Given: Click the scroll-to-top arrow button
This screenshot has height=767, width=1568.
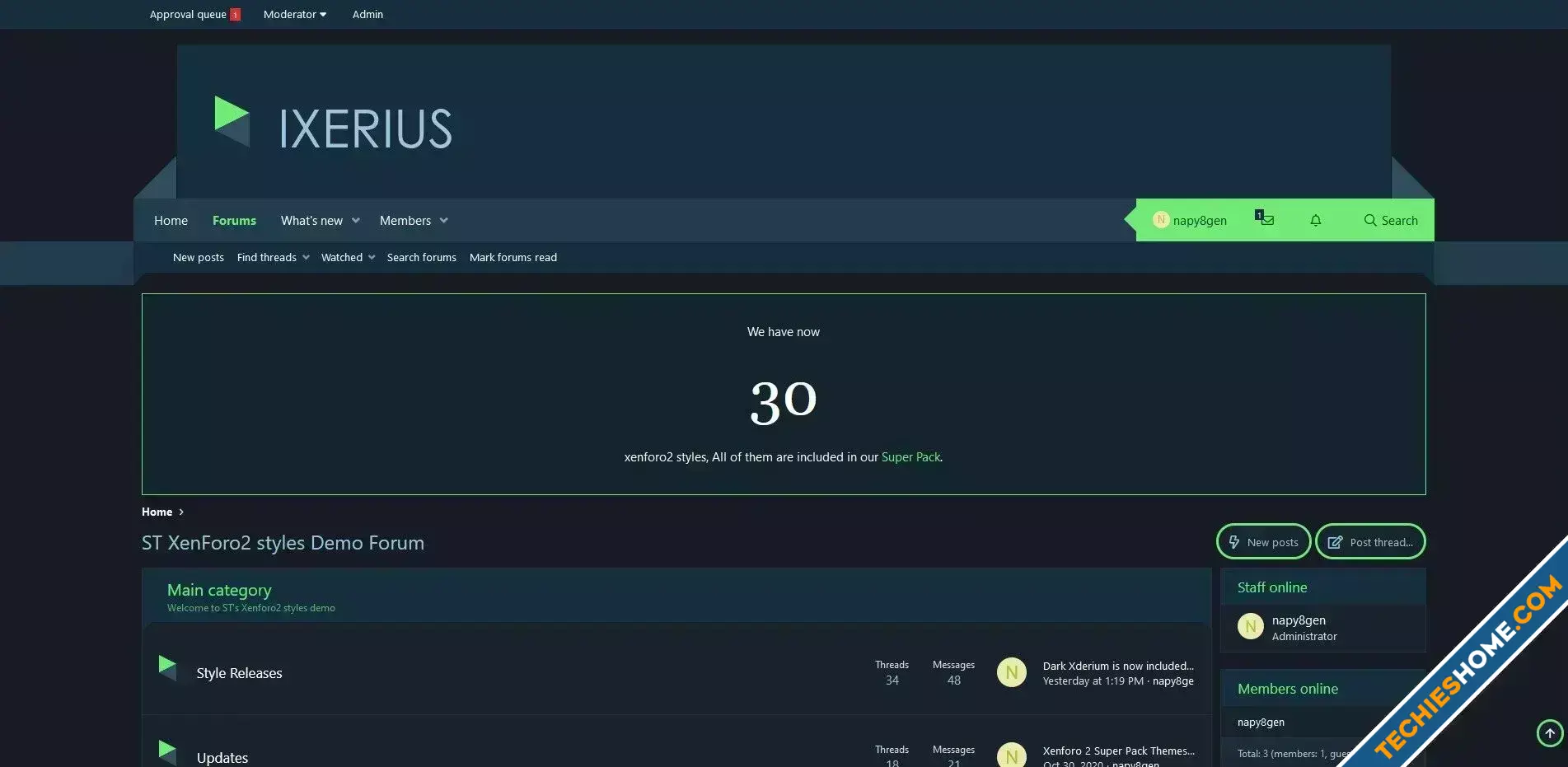Looking at the screenshot, I should (x=1550, y=733).
